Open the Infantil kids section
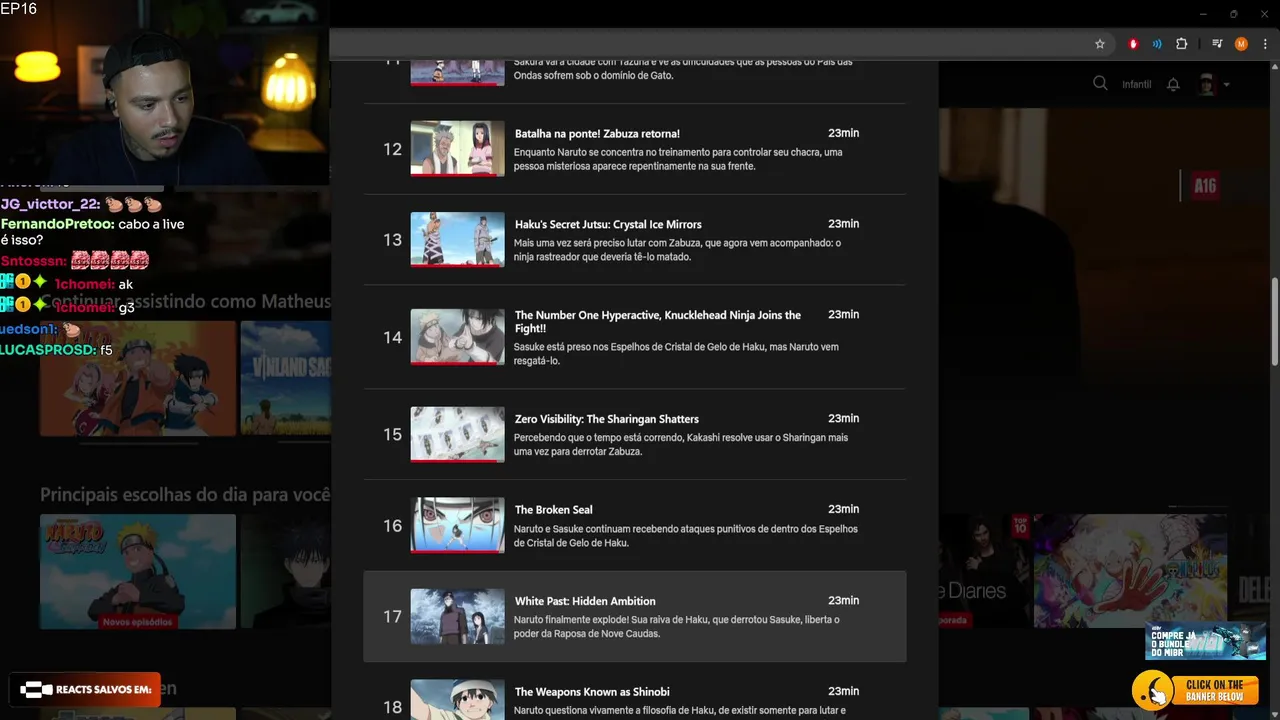This screenshot has width=1280, height=720. coord(1137,85)
